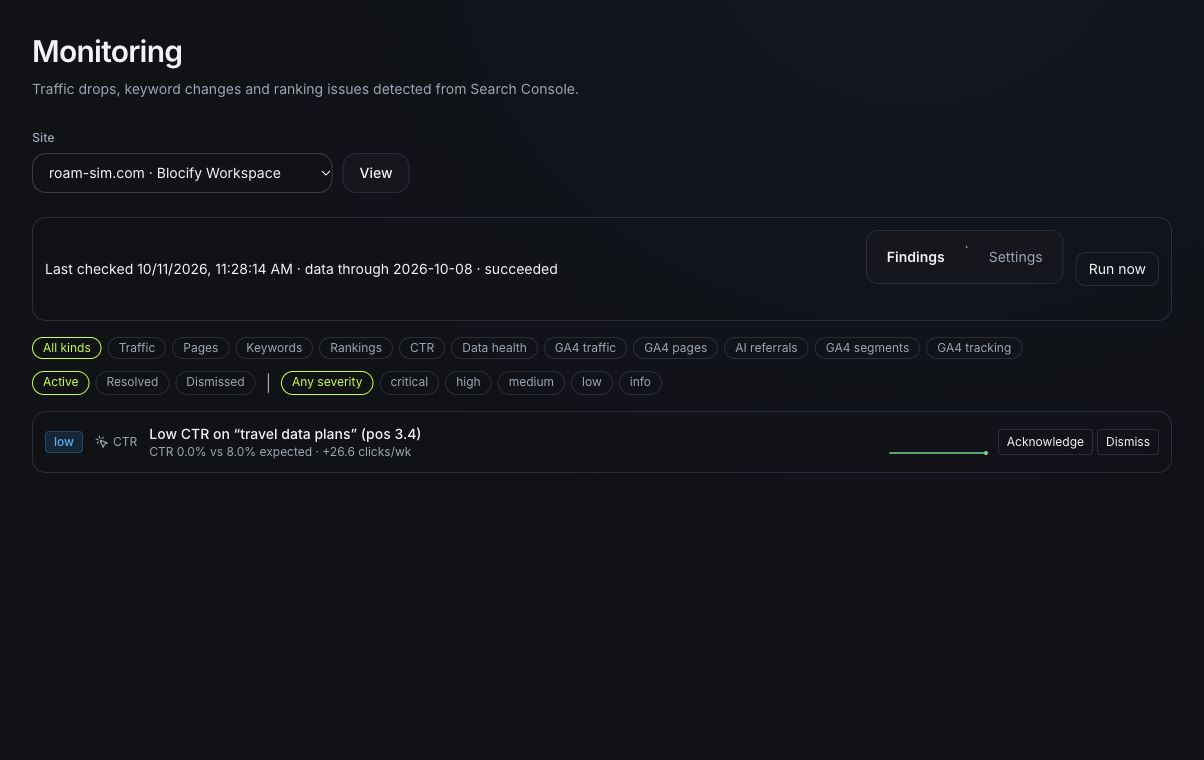Viewport: 1204px width, 760px height.
Task: Filter by info severity
Action: point(640,382)
